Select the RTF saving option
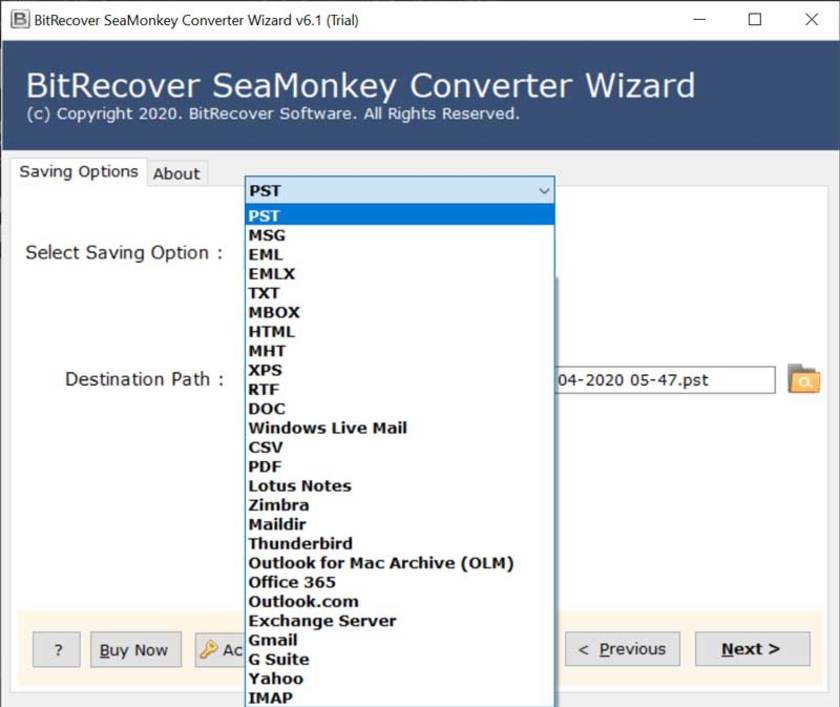This screenshot has height=707, width=840. tap(400, 389)
